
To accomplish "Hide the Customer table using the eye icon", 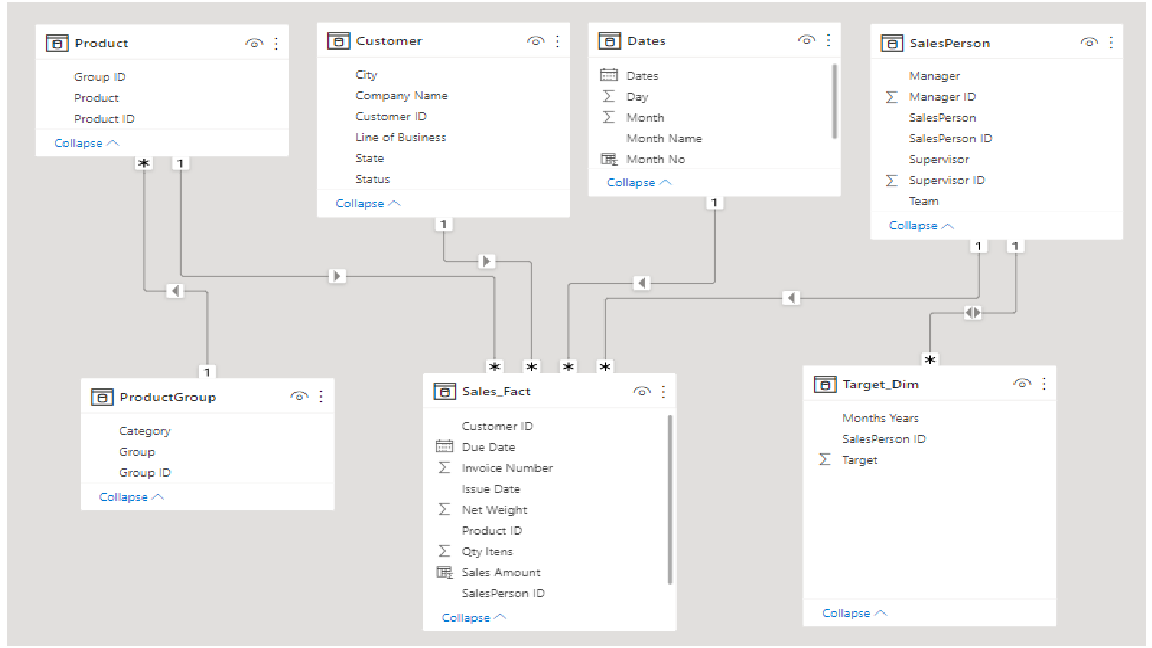I will (536, 41).
